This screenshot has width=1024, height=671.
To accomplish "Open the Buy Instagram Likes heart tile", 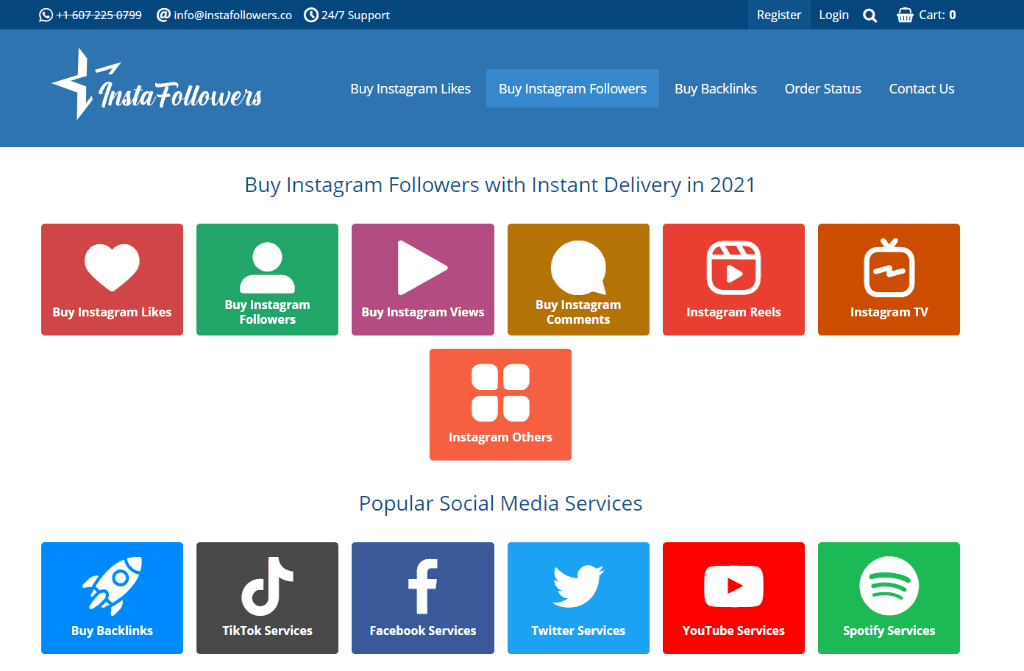I will [112, 280].
